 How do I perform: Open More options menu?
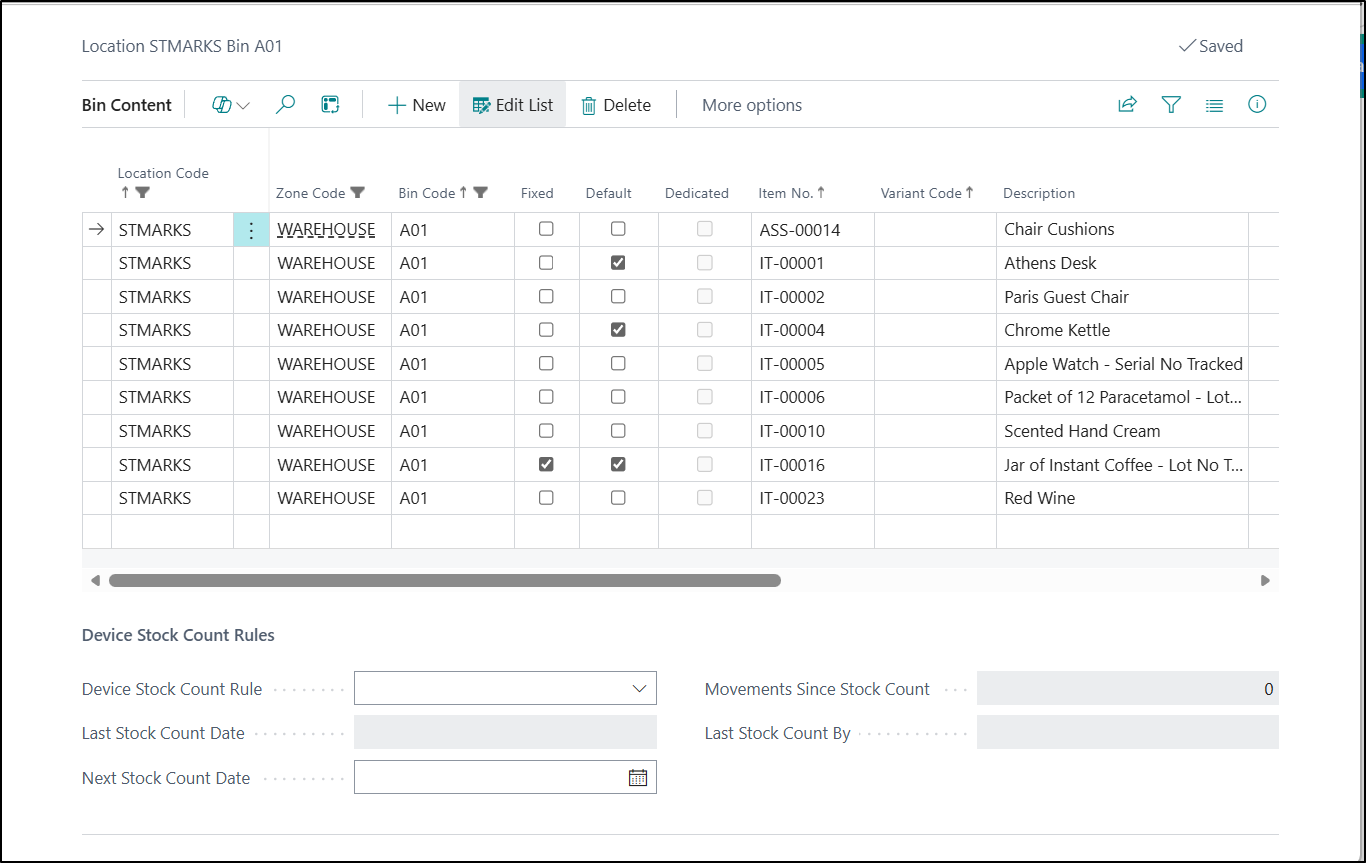coord(751,105)
